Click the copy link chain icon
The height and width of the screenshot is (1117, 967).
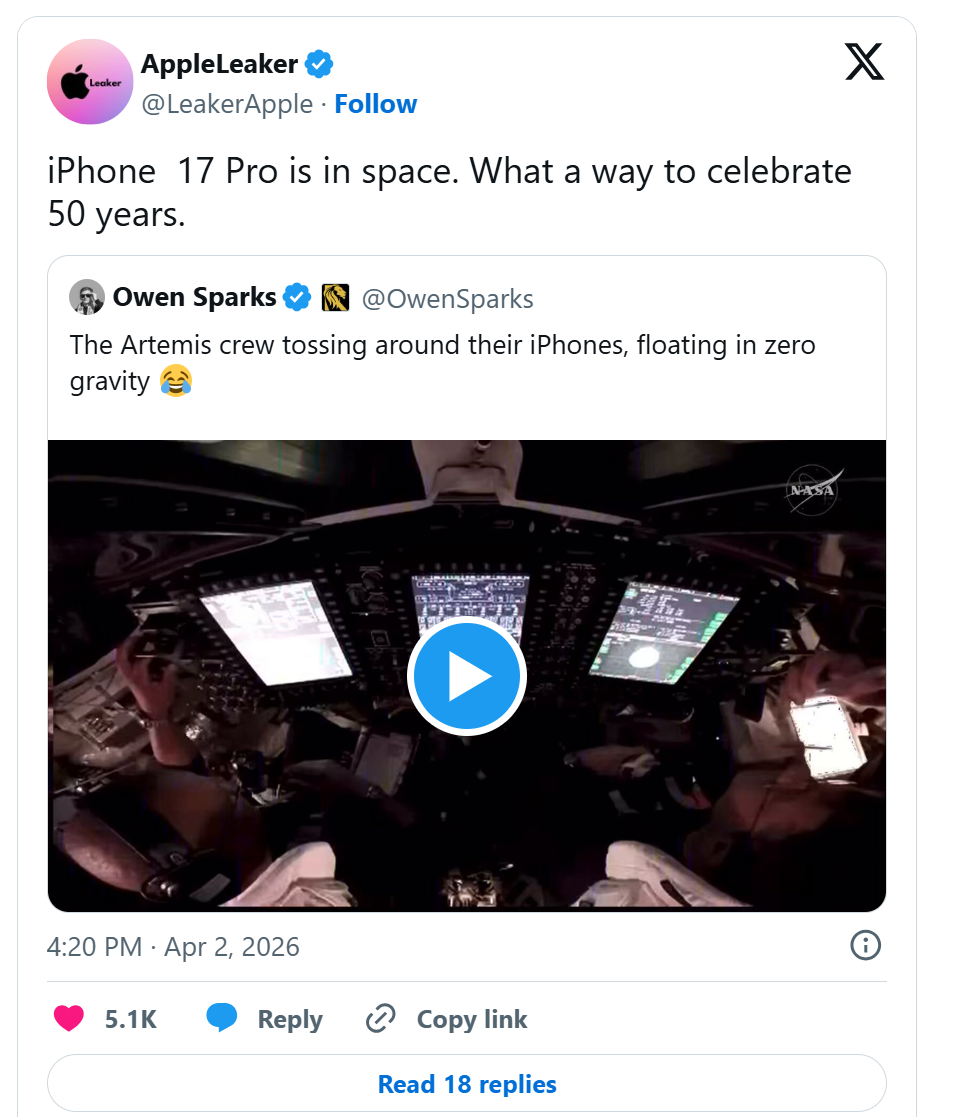[x=381, y=1019]
